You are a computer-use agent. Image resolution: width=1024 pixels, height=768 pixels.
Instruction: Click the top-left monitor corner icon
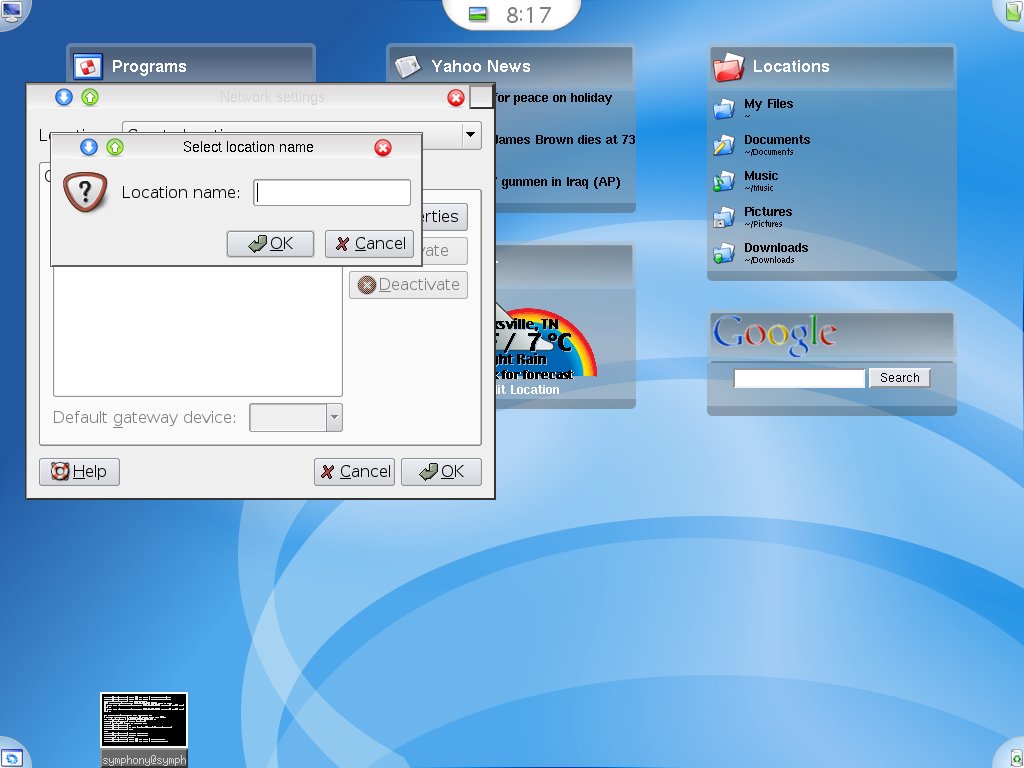[12, 12]
